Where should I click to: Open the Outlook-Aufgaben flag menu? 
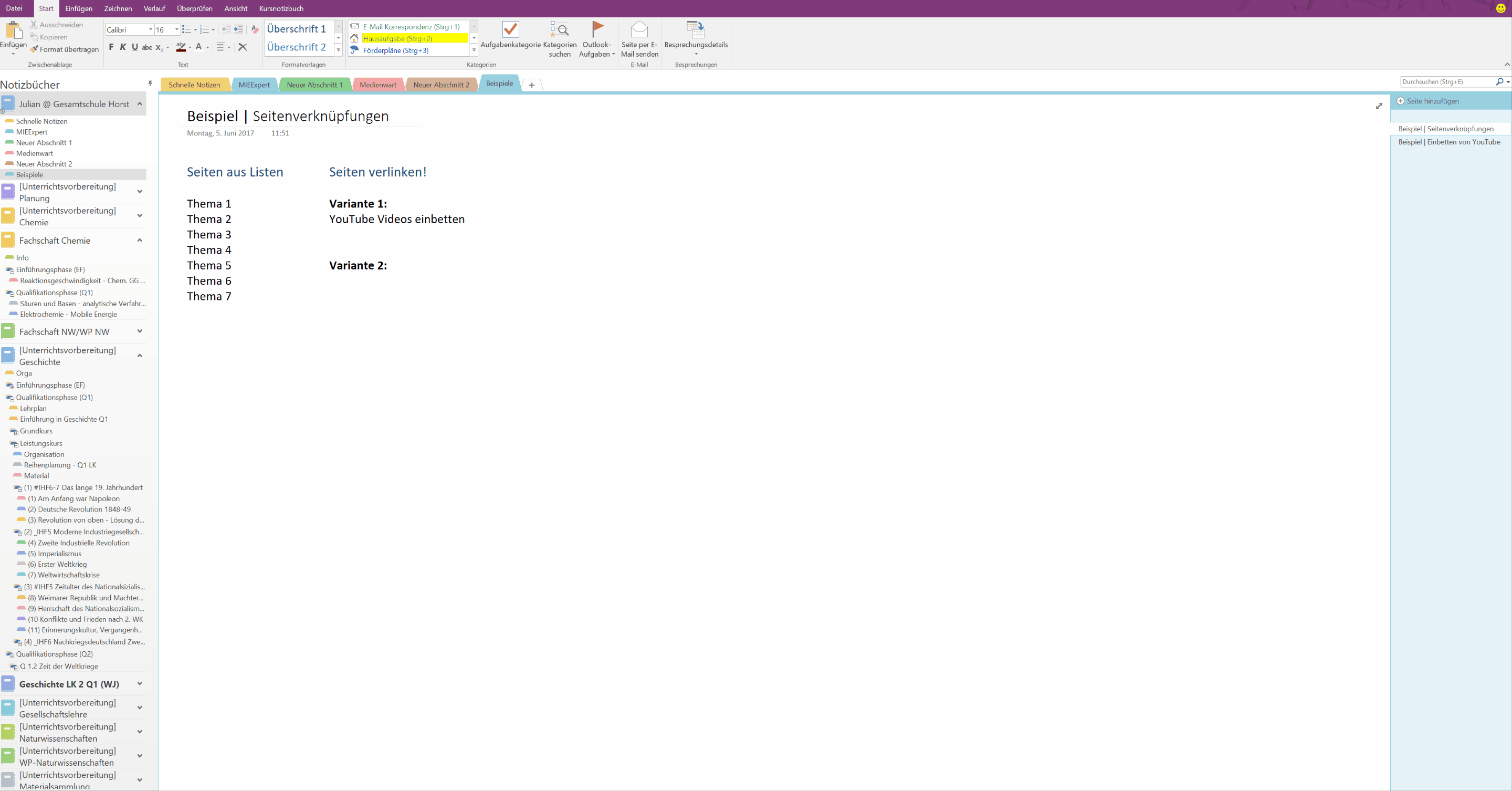[597, 39]
